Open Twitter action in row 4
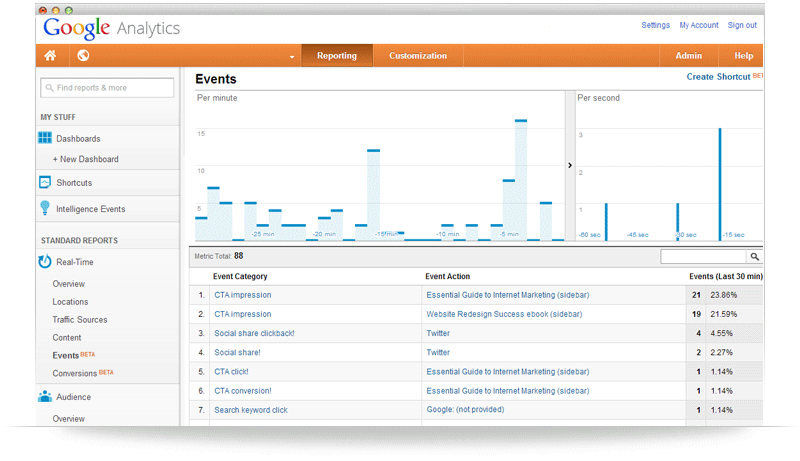This screenshot has height=461, width=800. coord(438,352)
